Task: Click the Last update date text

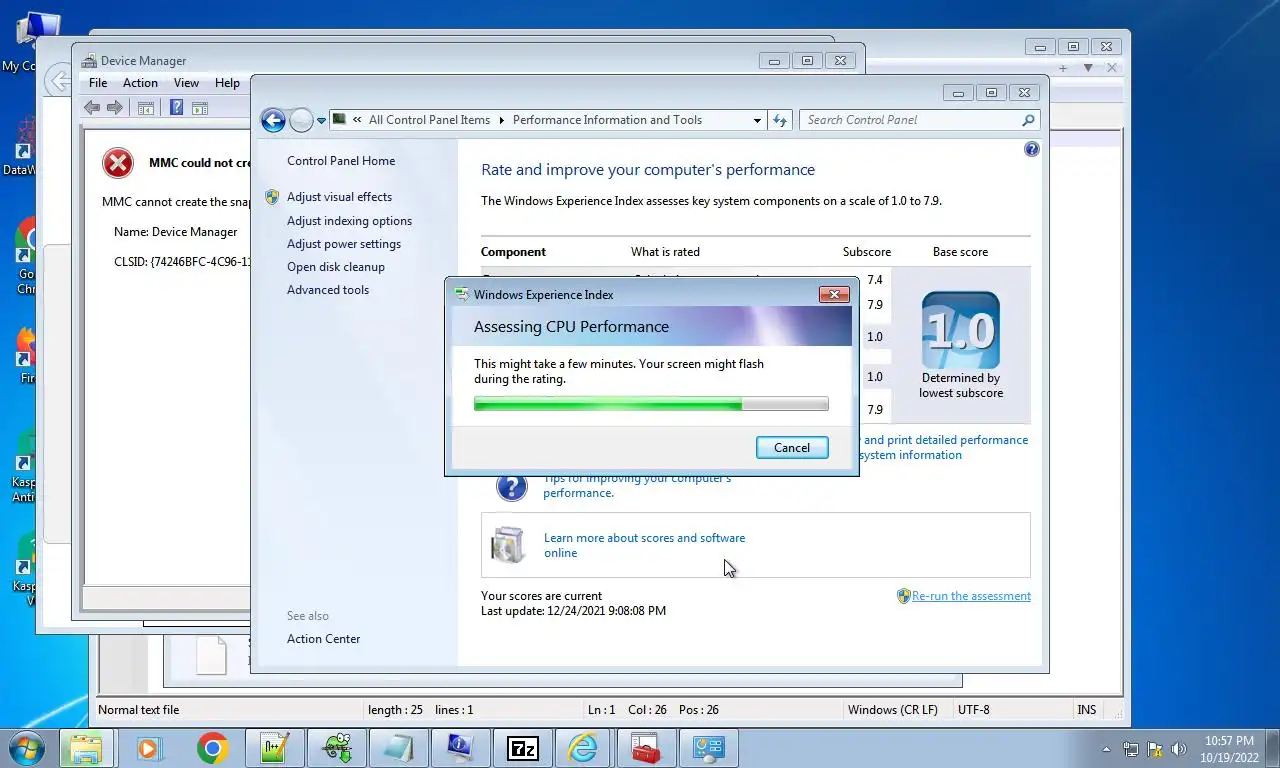Action: [x=573, y=611]
